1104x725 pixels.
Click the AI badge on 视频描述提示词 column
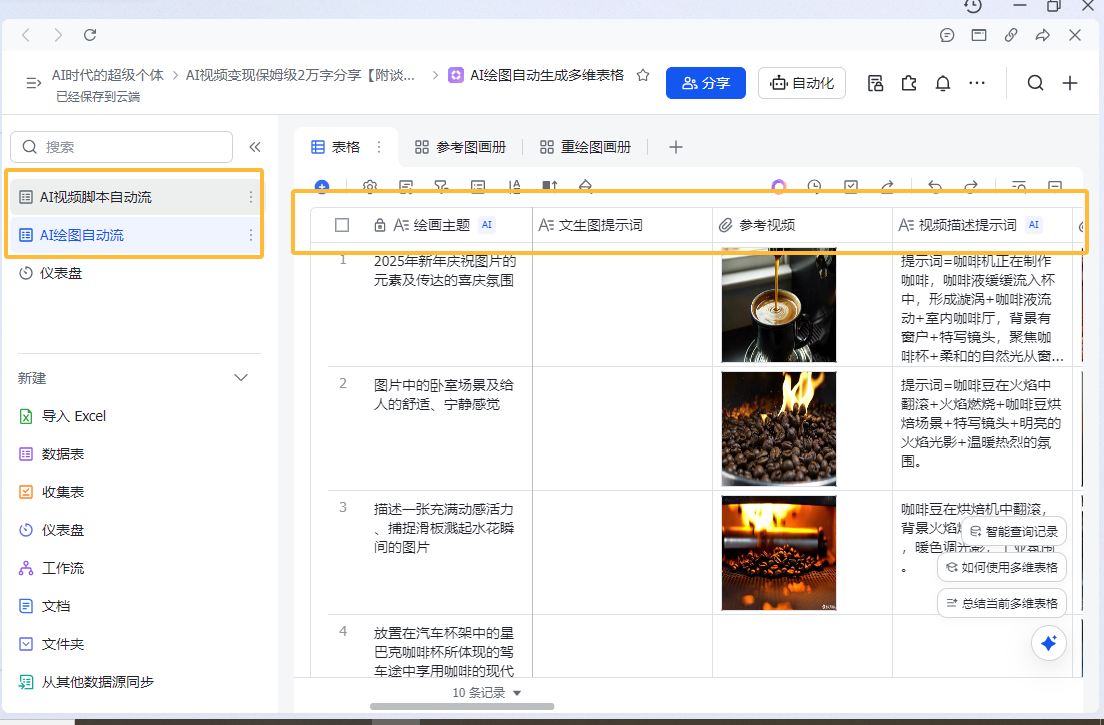1034,225
